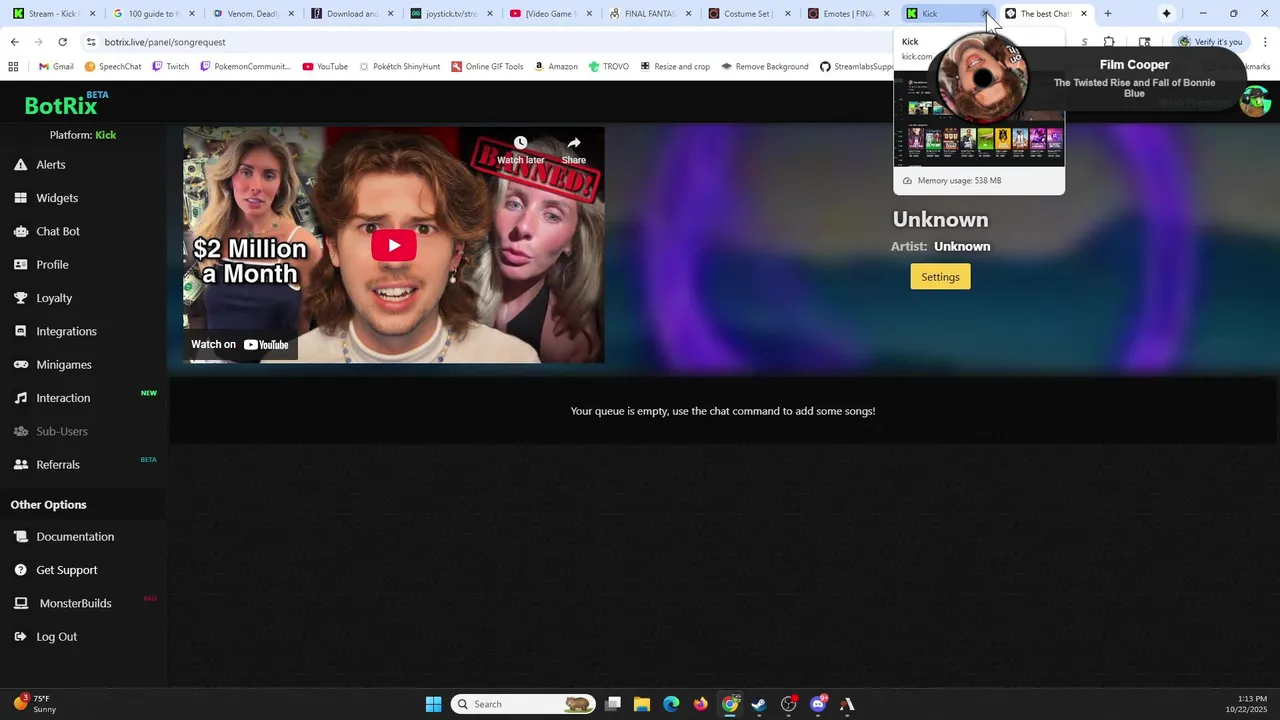The width and height of the screenshot is (1280, 720).
Task: Open Steam from taskbar
Action: (x=759, y=704)
